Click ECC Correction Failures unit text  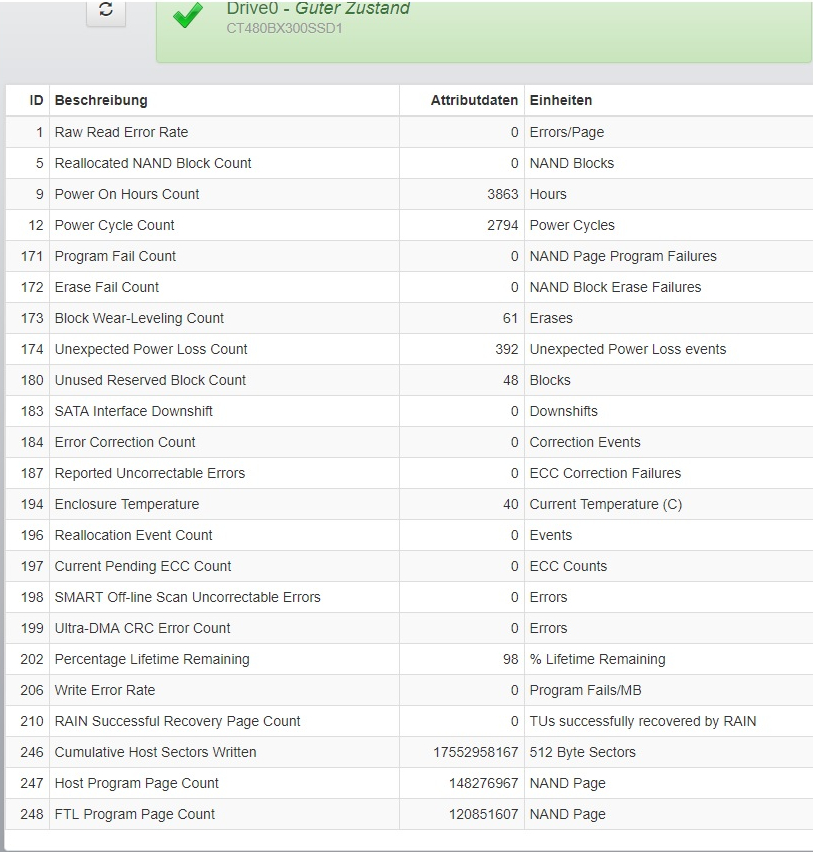coord(605,473)
